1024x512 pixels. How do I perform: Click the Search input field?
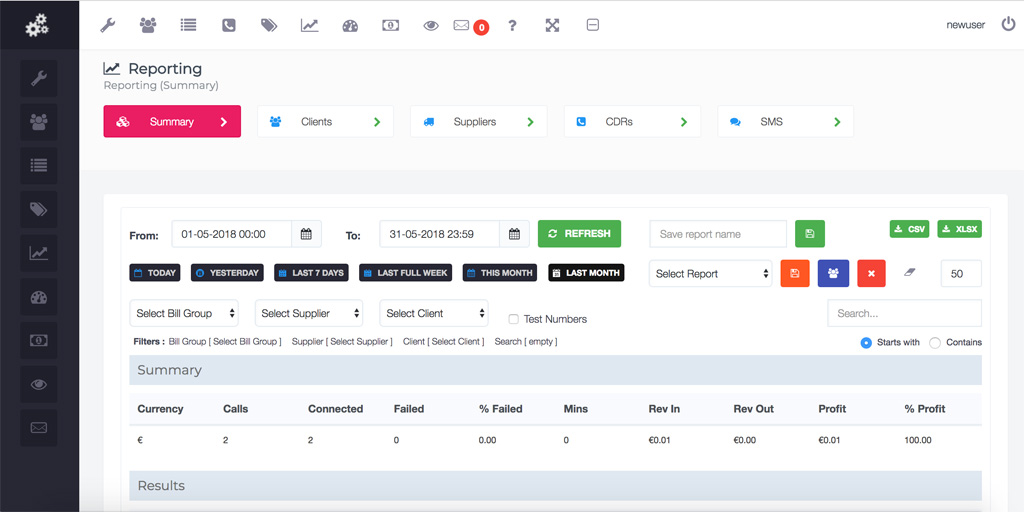tap(904, 313)
